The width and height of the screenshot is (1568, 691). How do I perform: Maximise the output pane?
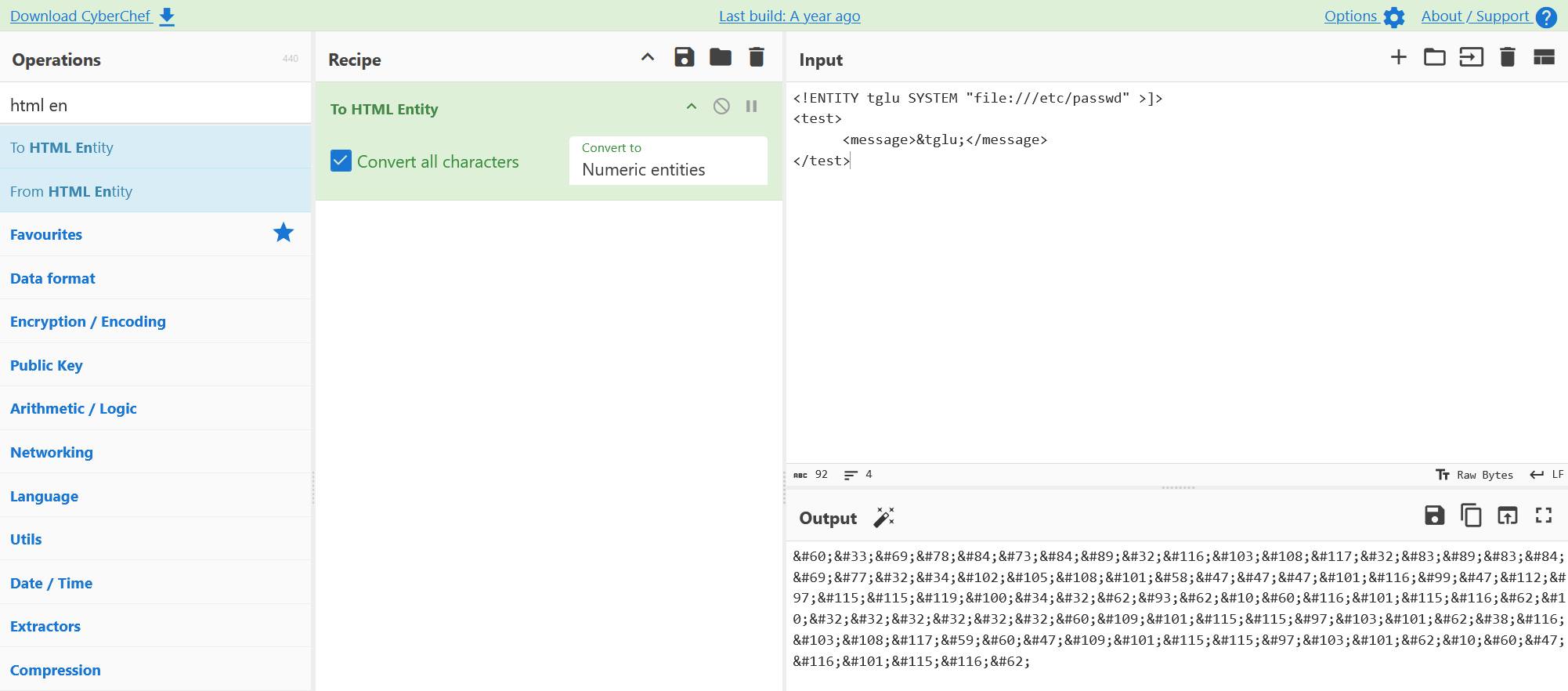pos(1544,516)
